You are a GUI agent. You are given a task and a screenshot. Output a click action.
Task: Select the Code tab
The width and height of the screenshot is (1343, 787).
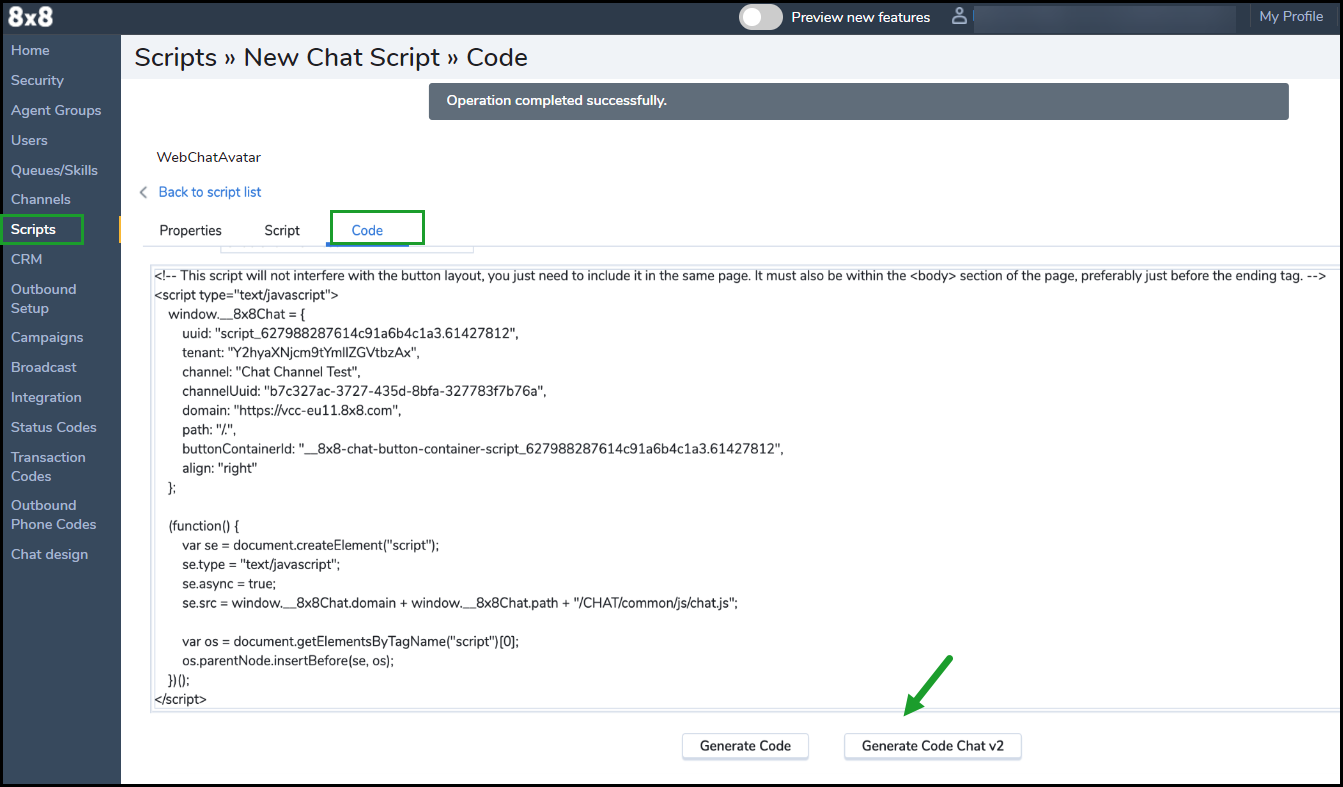(367, 230)
